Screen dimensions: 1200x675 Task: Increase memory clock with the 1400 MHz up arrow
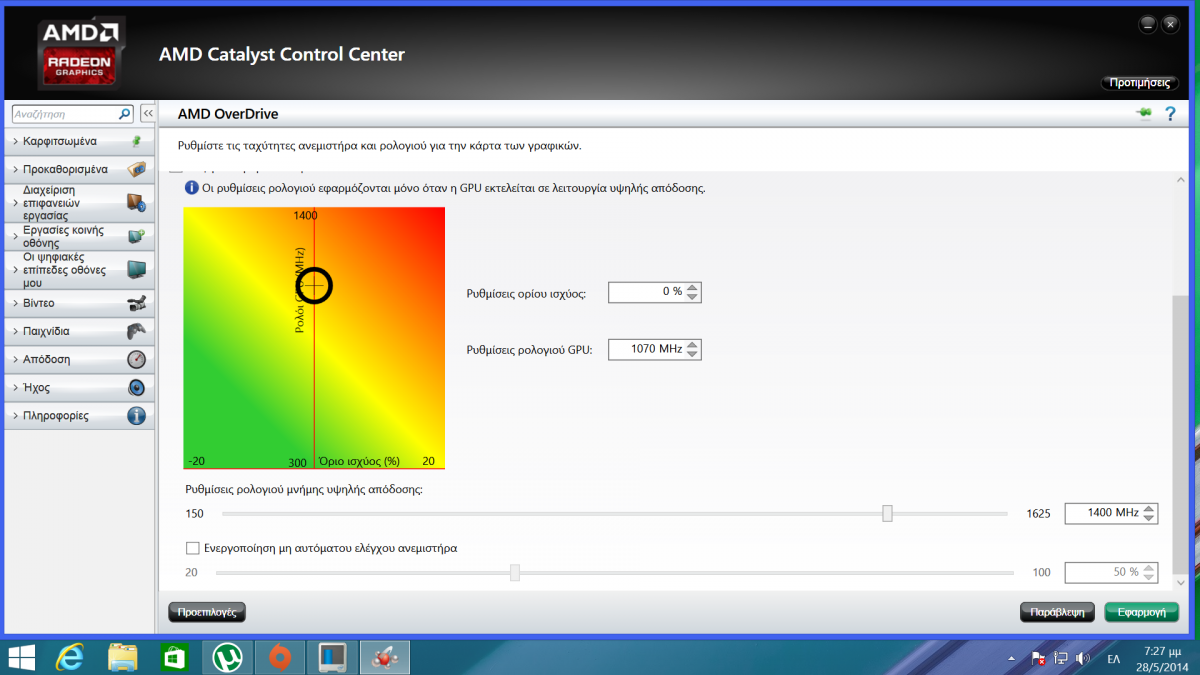[x=1150, y=508]
